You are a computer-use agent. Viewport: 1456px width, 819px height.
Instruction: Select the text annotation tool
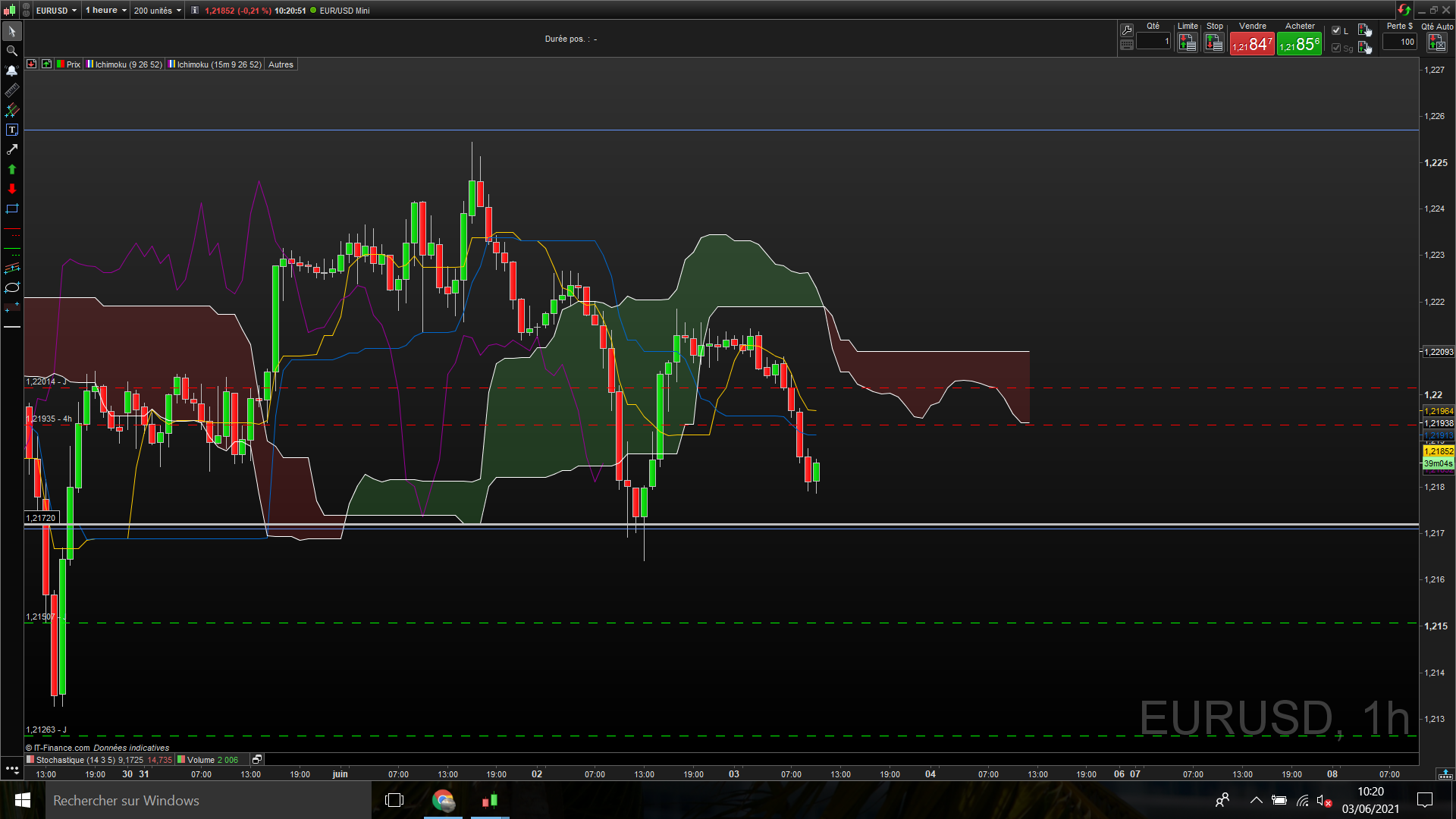pyautogui.click(x=11, y=130)
